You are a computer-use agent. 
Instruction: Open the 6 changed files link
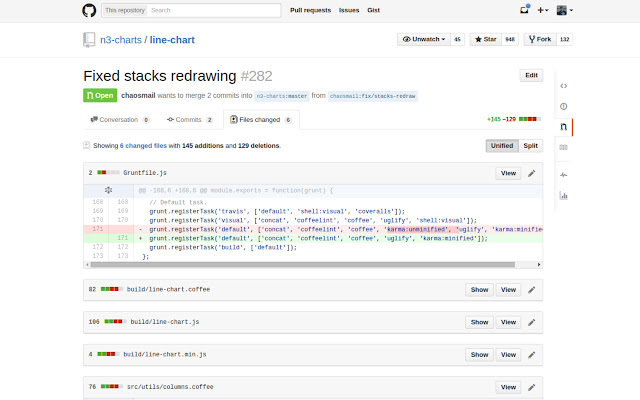point(143,146)
